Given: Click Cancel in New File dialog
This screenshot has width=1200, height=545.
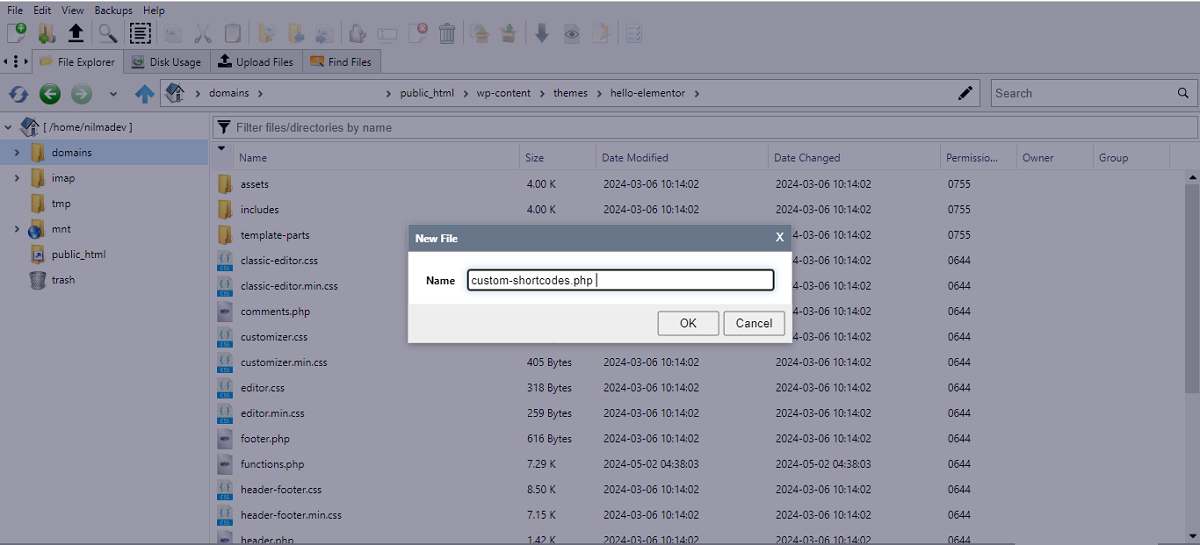Looking at the screenshot, I should coord(753,323).
